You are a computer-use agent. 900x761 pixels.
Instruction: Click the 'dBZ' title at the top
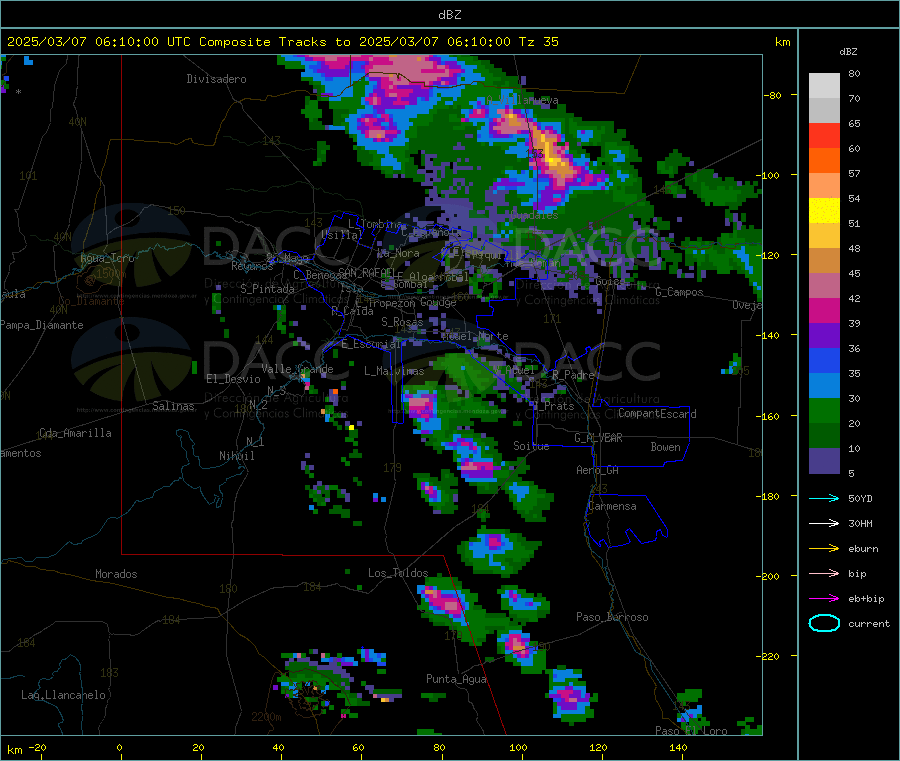(x=449, y=14)
